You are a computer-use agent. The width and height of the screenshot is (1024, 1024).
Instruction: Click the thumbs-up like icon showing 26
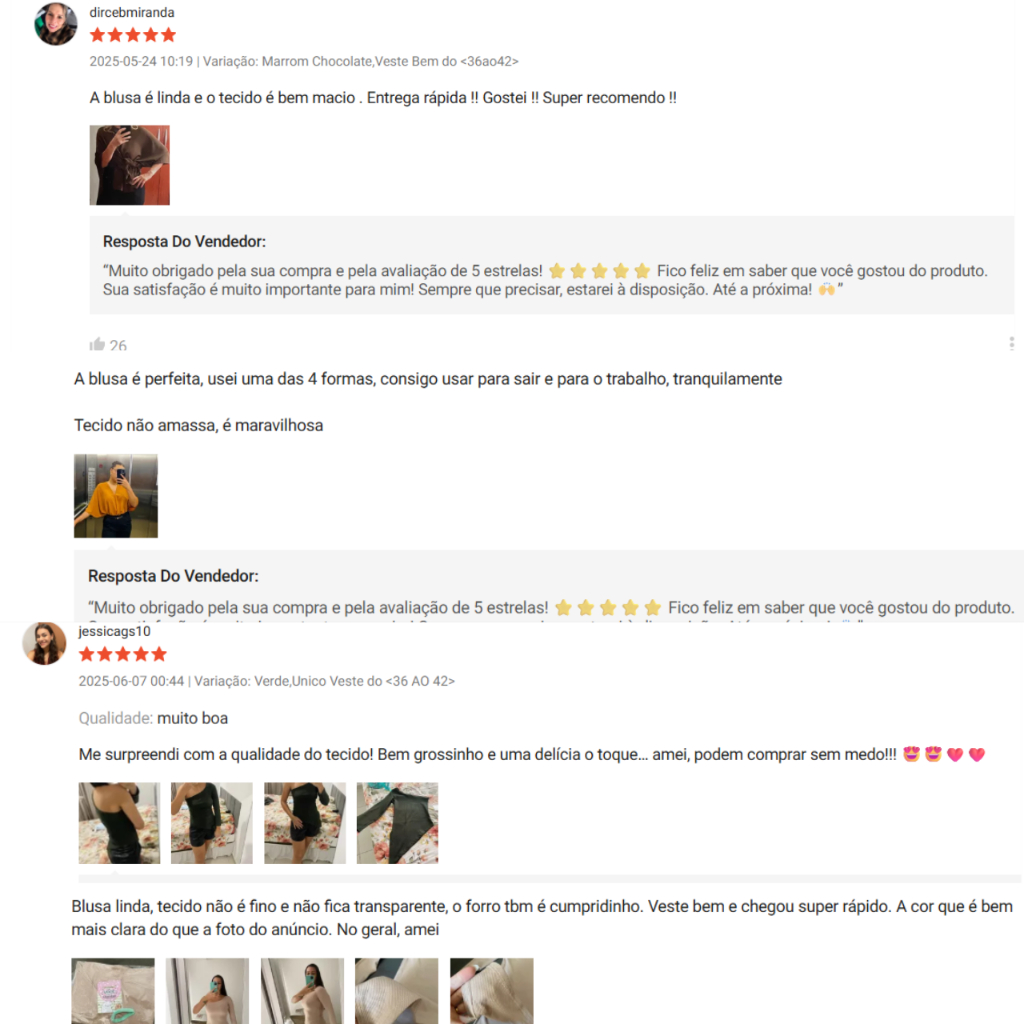pos(97,344)
